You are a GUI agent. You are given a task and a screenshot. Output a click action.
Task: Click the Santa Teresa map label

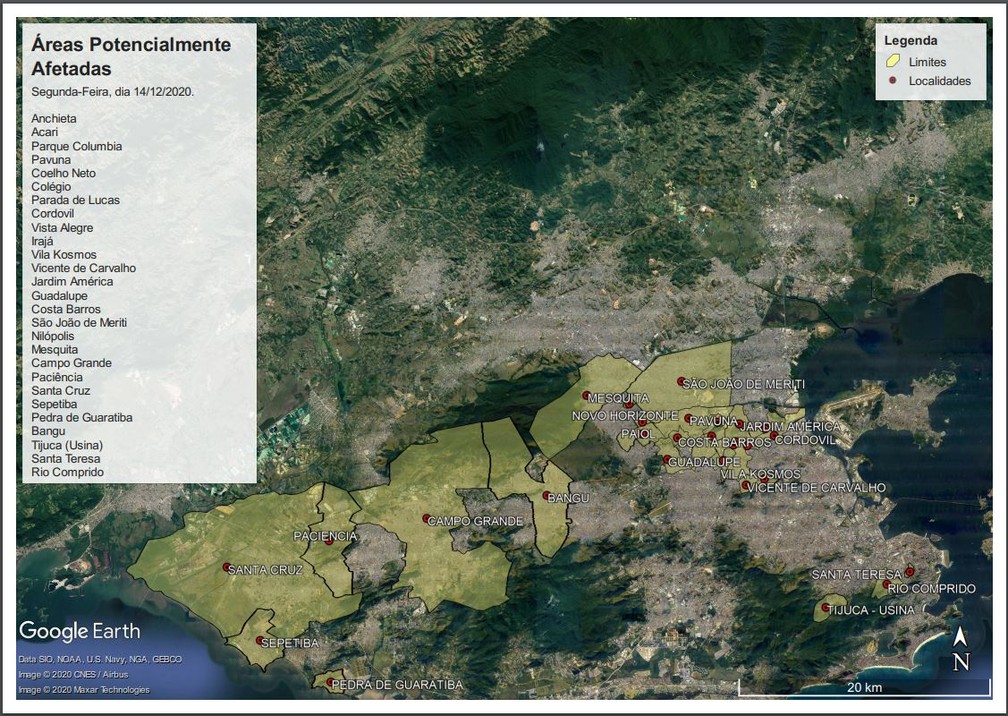[x=856, y=575]
